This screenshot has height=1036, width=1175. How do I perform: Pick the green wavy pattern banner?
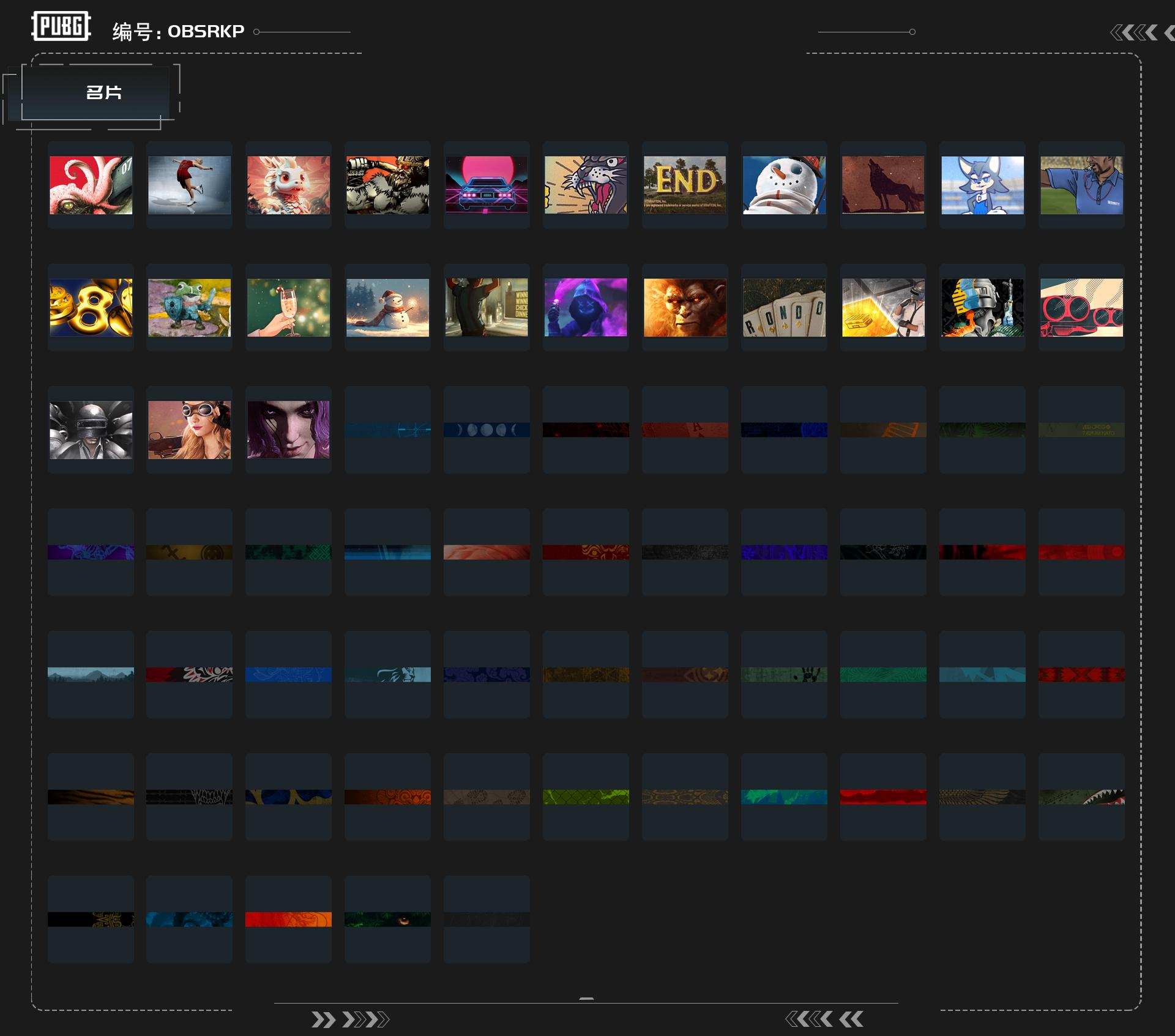click(883, 674)
